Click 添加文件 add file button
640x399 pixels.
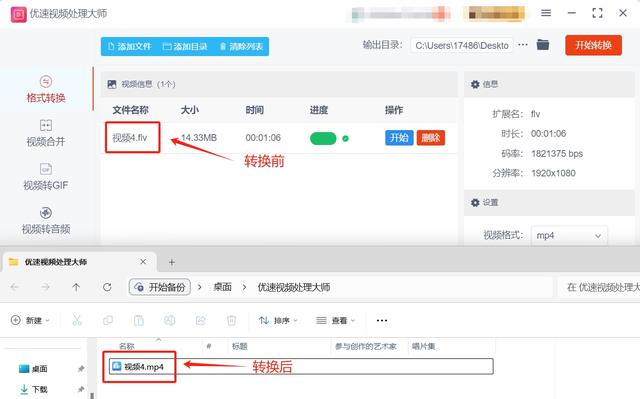tap(130, 47)
